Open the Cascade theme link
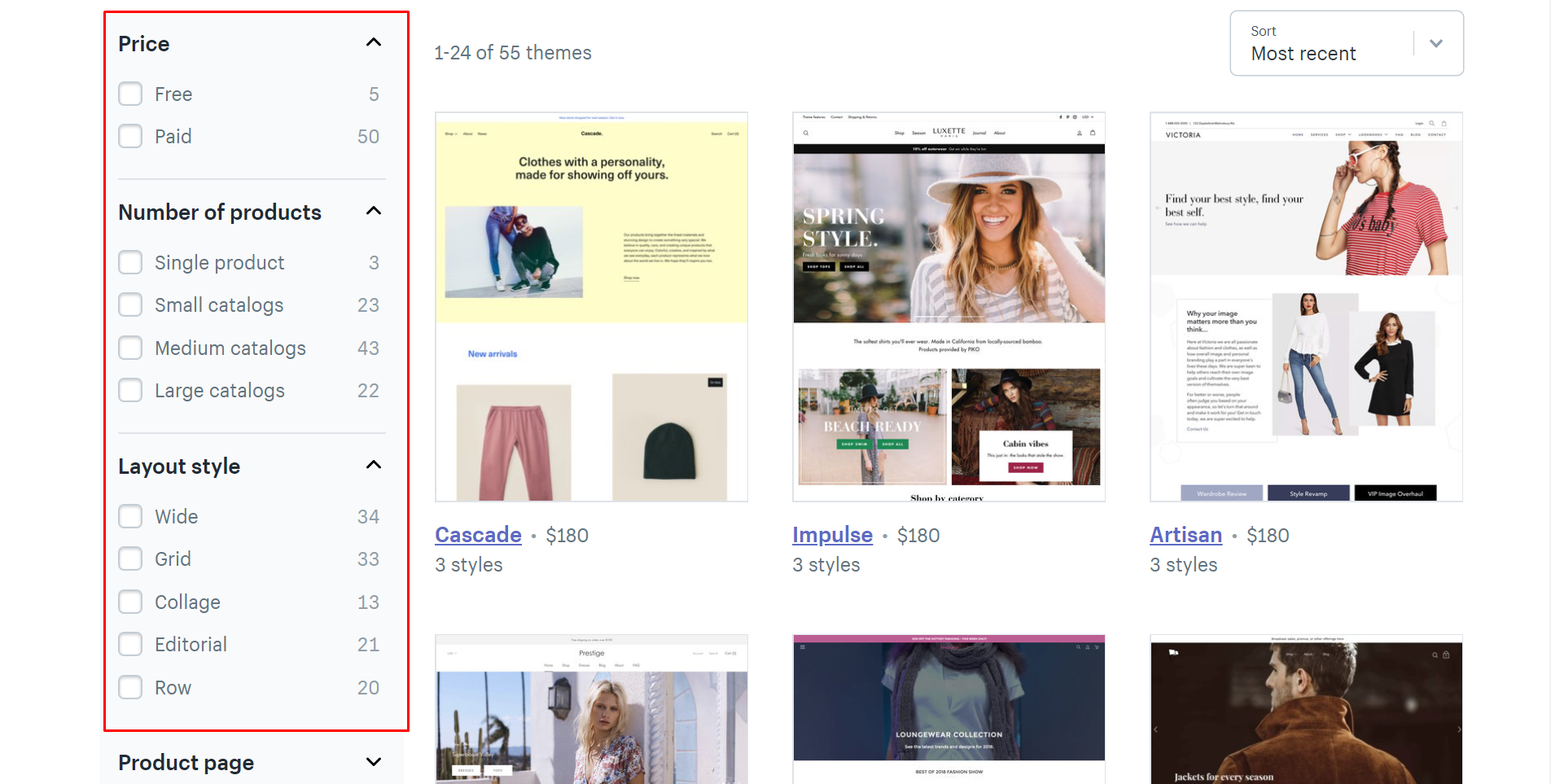 click(478, 535)
